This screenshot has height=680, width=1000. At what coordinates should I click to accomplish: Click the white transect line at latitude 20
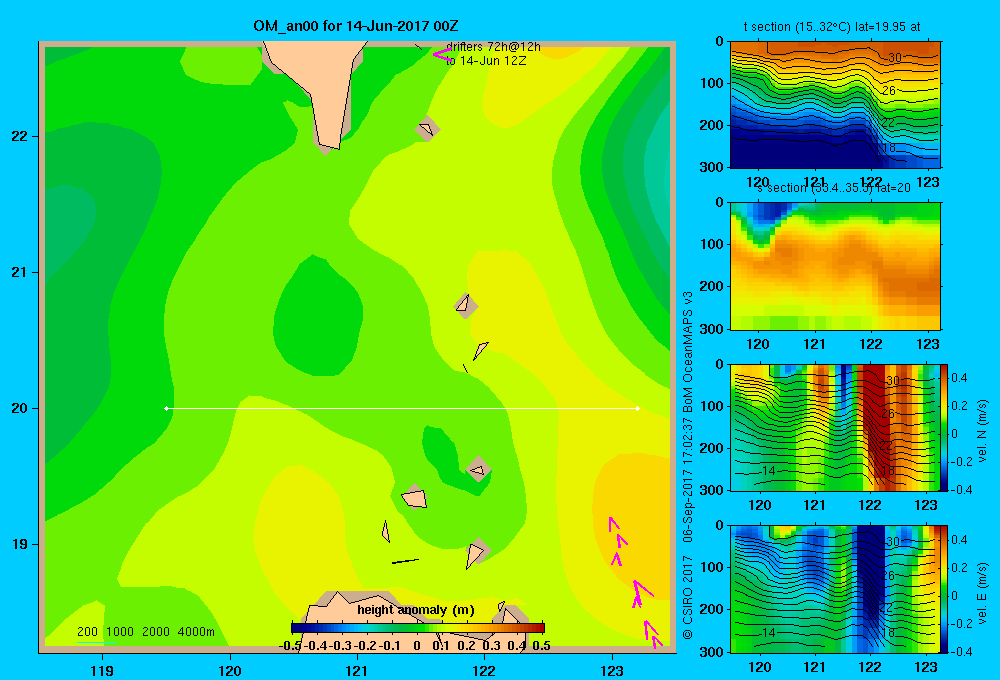[402, 408]
